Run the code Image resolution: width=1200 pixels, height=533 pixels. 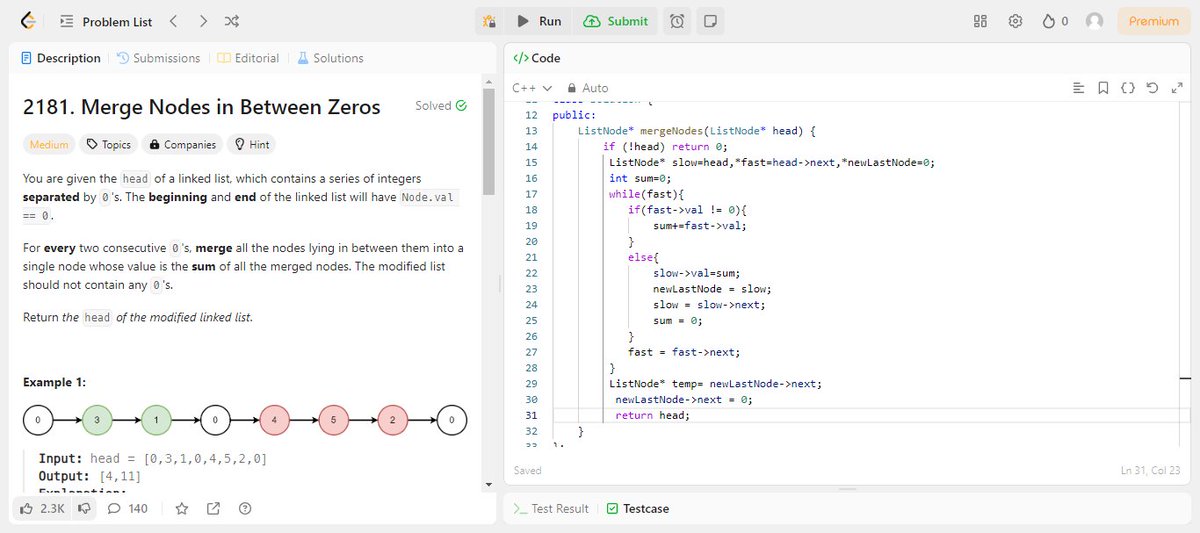538,21
